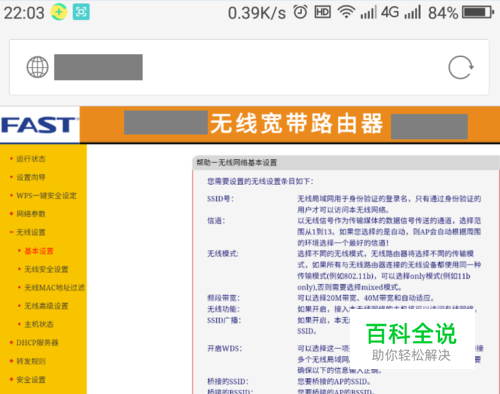Tap the 0.39K/s network speed indicator
The image size is (500, 394).
click(x=257, y=13)
